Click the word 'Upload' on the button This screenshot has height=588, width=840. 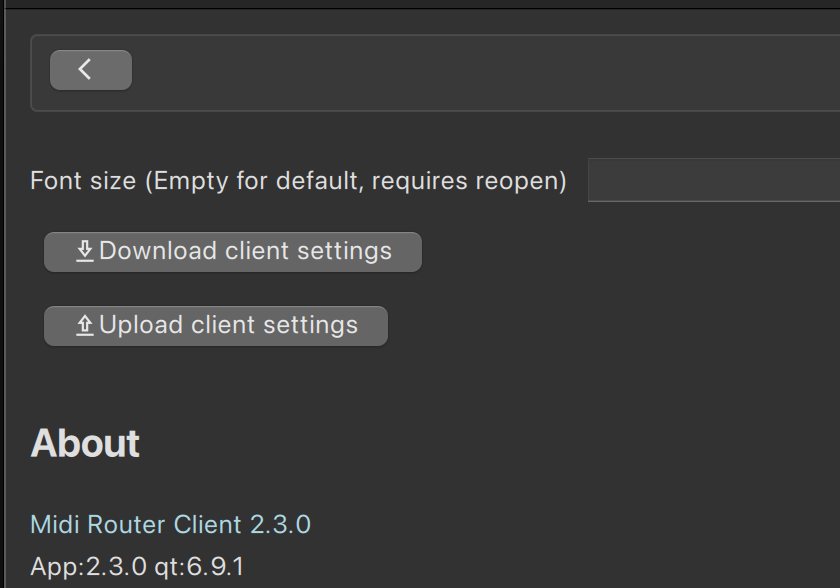(x=141, y=325)
